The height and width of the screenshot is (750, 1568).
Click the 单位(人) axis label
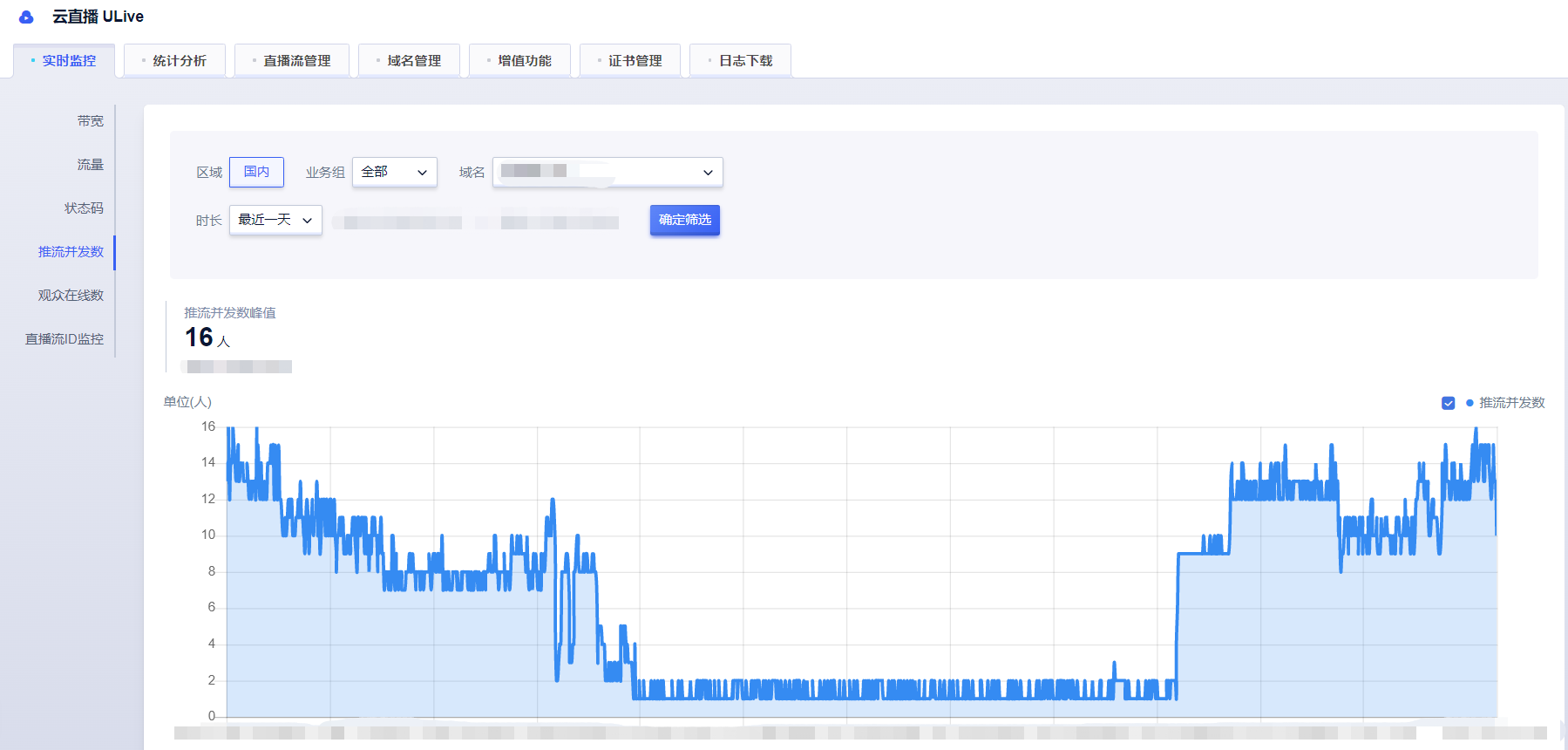(x=187, y=402)
